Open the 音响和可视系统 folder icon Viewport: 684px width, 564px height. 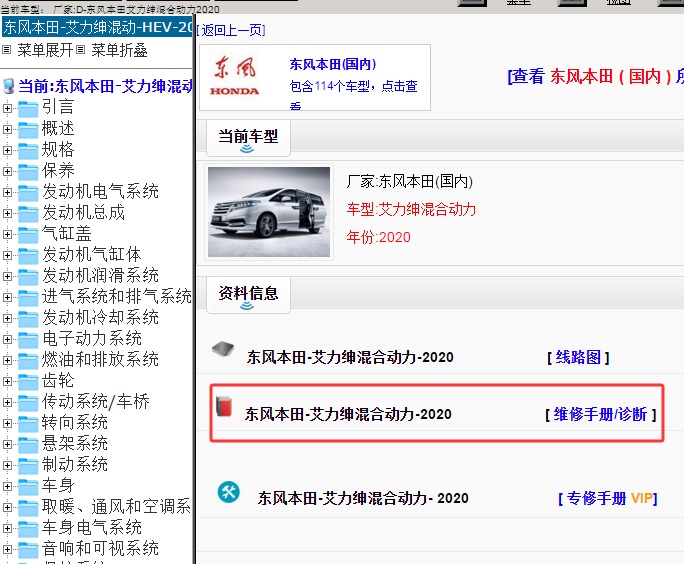28,550
